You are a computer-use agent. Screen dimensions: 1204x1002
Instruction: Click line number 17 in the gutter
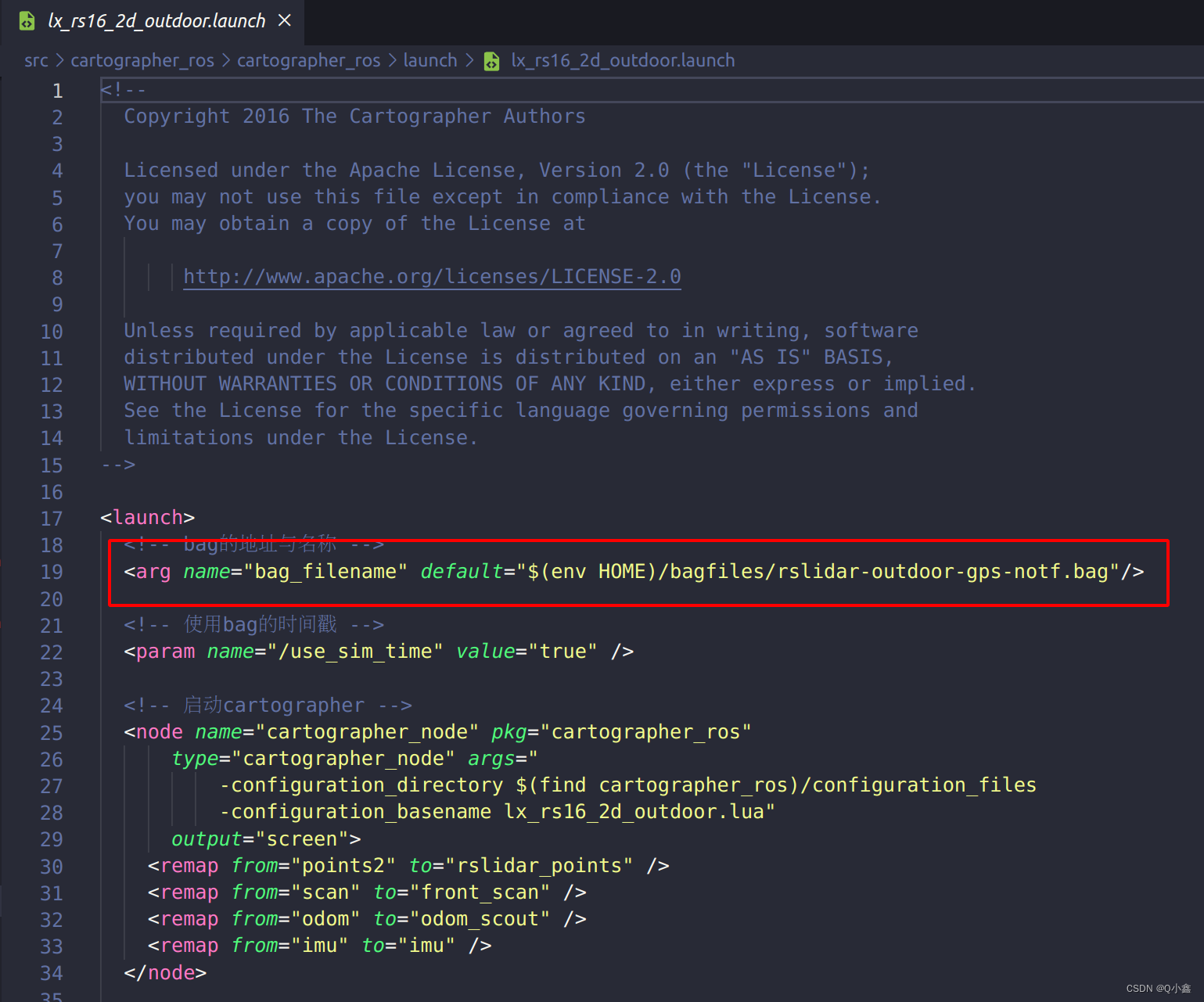pos(52,519)
